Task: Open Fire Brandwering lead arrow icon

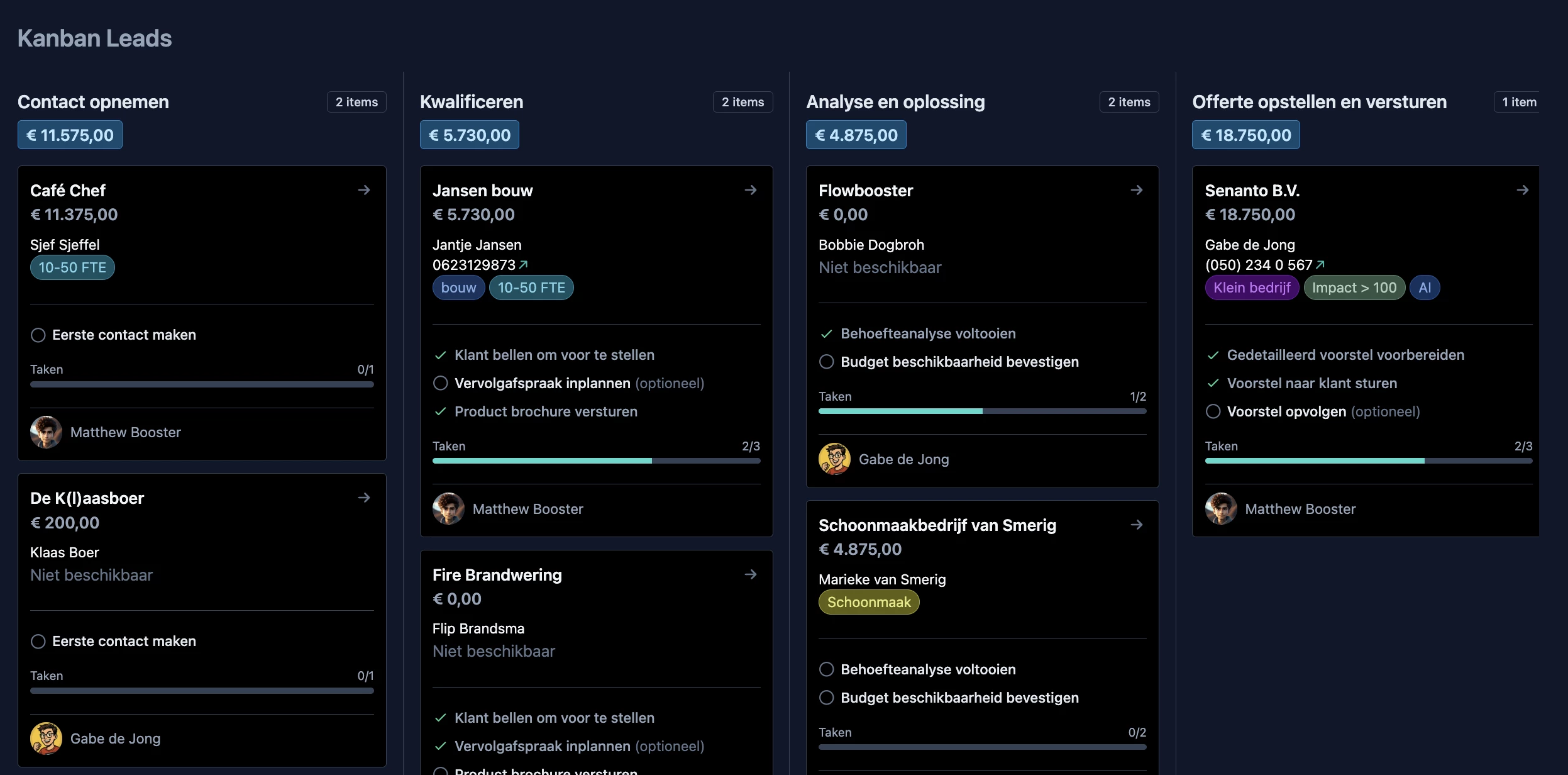Action: click(751, 574)
